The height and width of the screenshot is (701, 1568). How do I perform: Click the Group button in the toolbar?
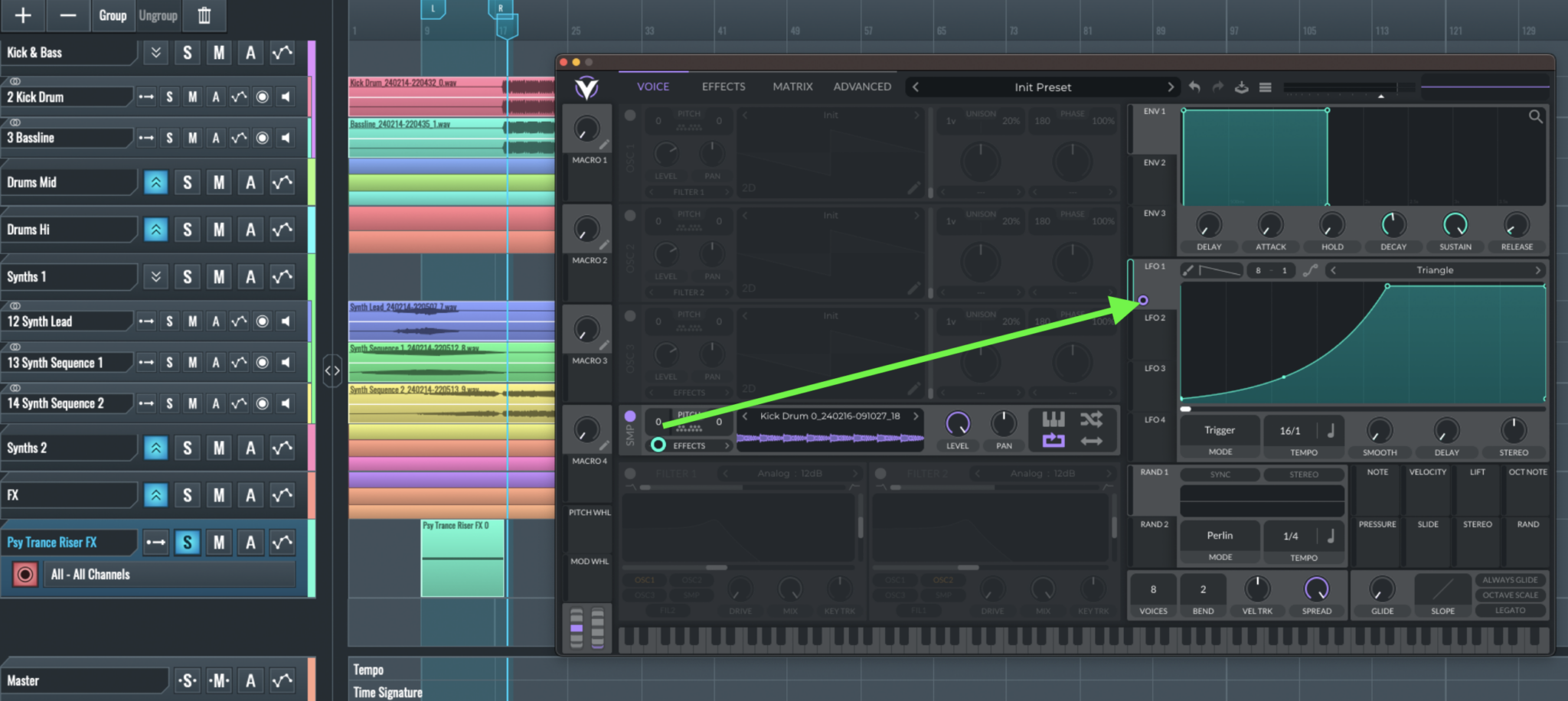coord(113,15)
